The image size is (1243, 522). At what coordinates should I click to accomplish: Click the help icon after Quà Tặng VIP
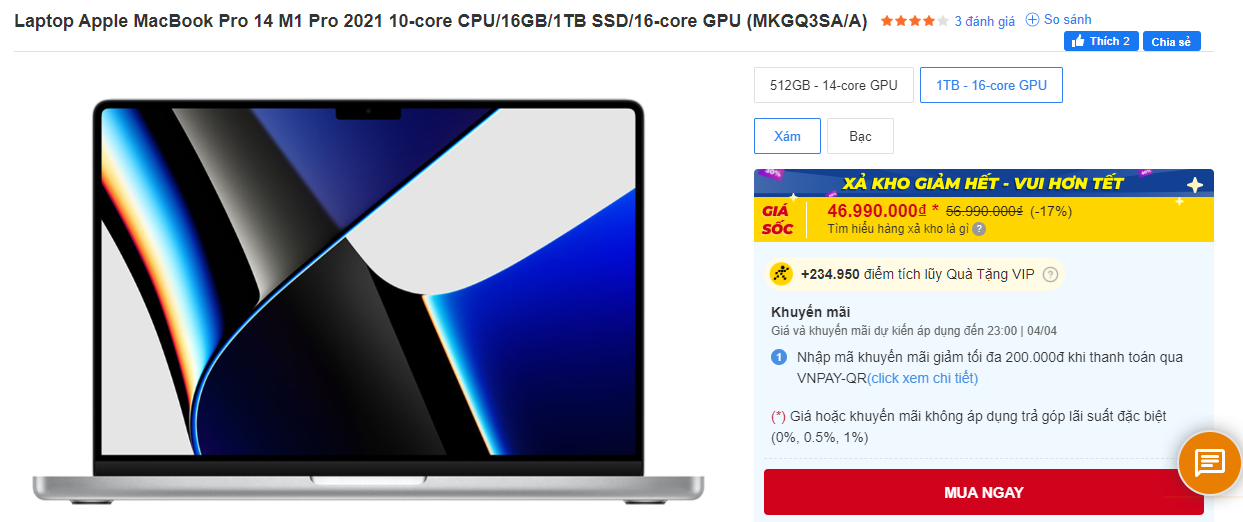(1050, 274)
